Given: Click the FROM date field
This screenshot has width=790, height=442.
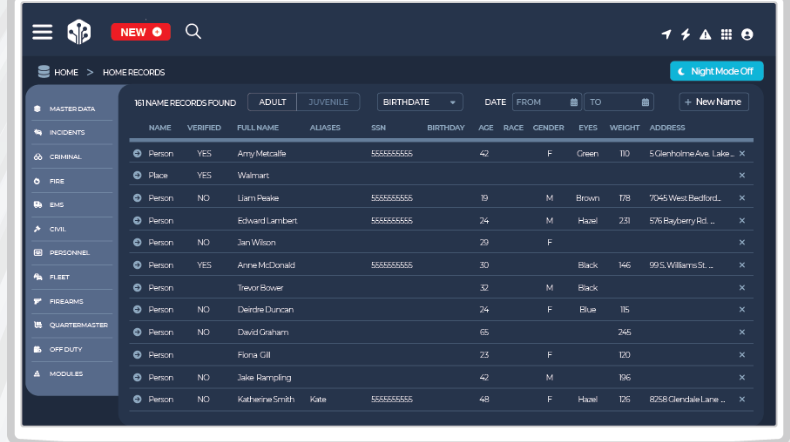Looking at the screenshot, I should tap(547, 102).
